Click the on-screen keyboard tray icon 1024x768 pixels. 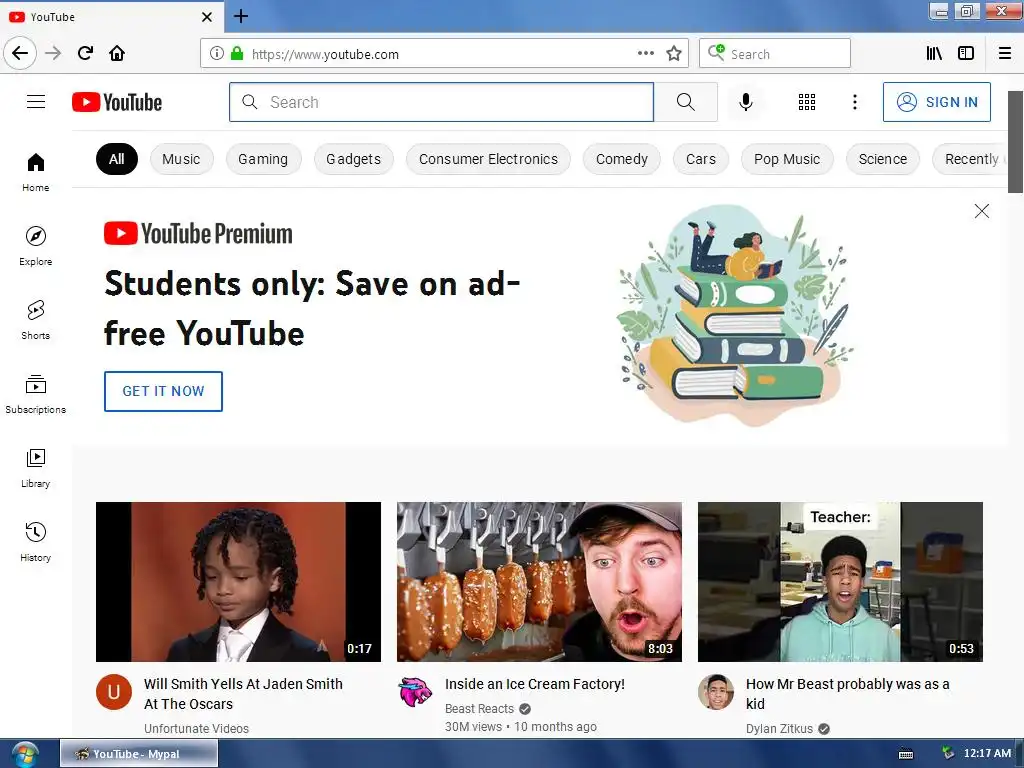coord(906,754)
